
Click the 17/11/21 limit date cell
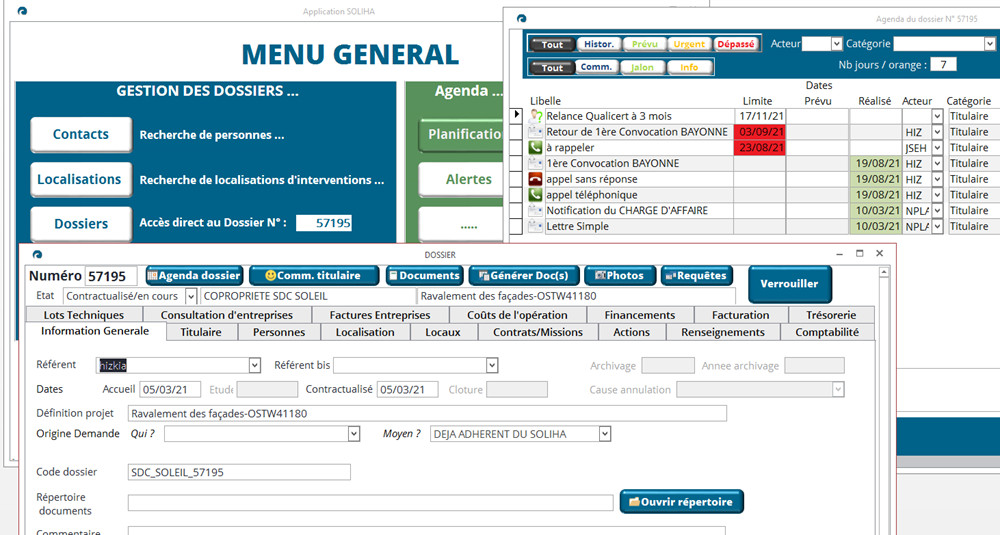(x=760, y=116)
